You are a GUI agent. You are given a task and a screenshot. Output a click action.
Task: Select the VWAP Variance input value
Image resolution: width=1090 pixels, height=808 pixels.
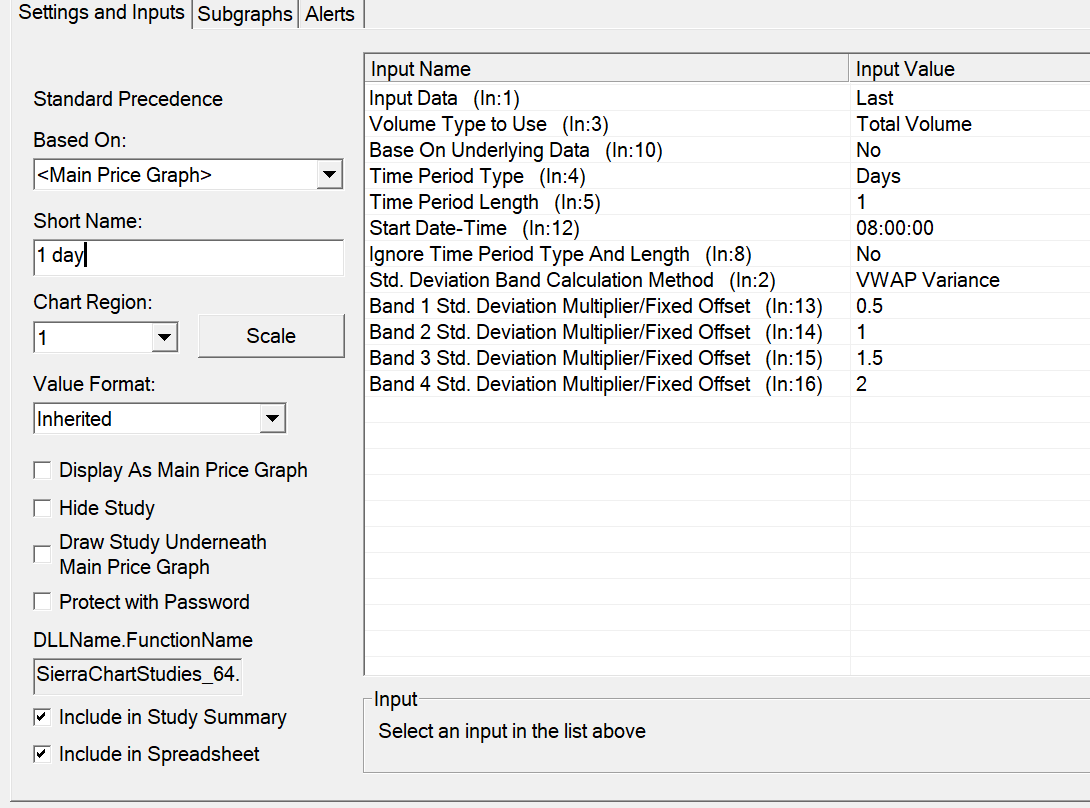927,280
